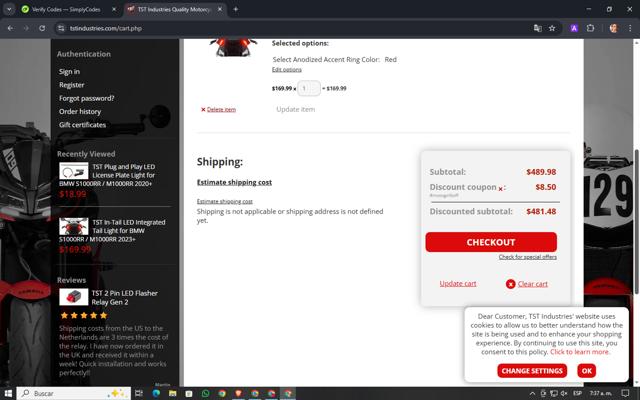Click Edit options under selected options

coord(287,69)
